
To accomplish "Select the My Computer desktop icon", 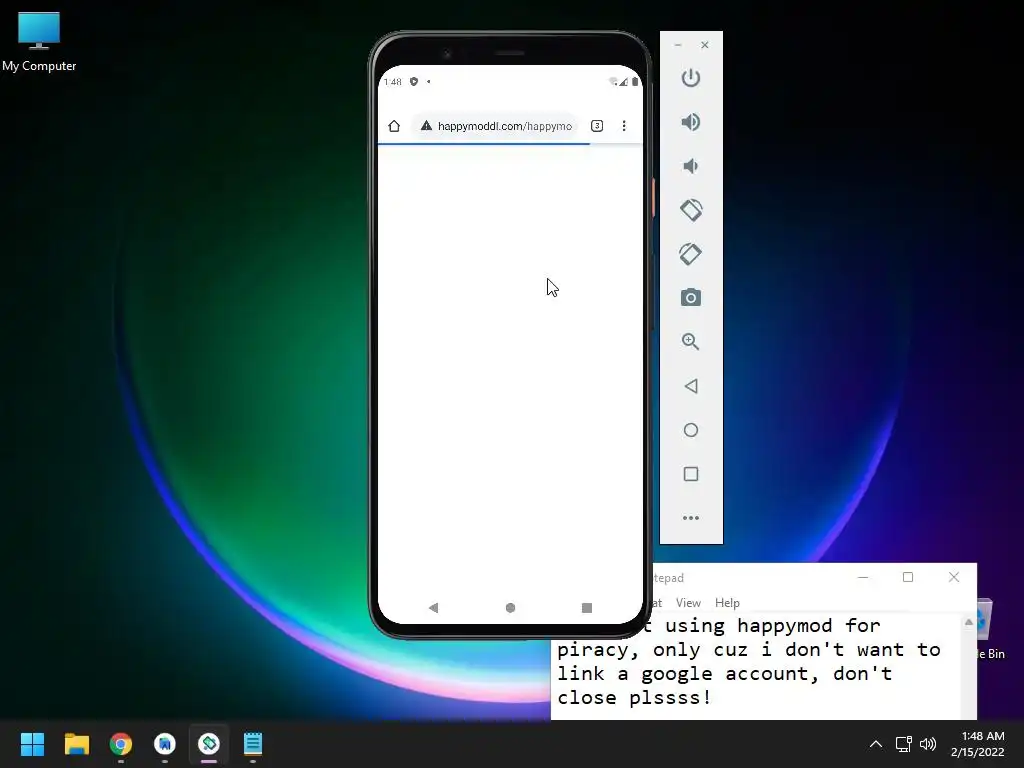I will pyautogui.click(x=39, y=42).
